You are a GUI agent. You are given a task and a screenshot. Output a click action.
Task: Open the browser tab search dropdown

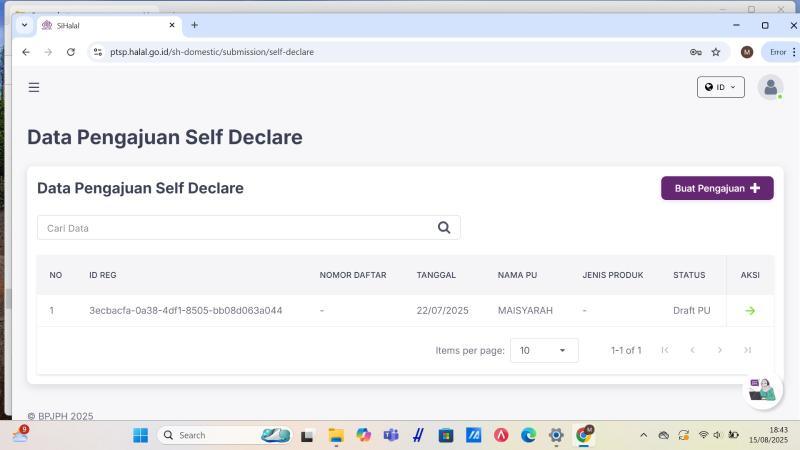pyautogui.click(x=25, y=25)
